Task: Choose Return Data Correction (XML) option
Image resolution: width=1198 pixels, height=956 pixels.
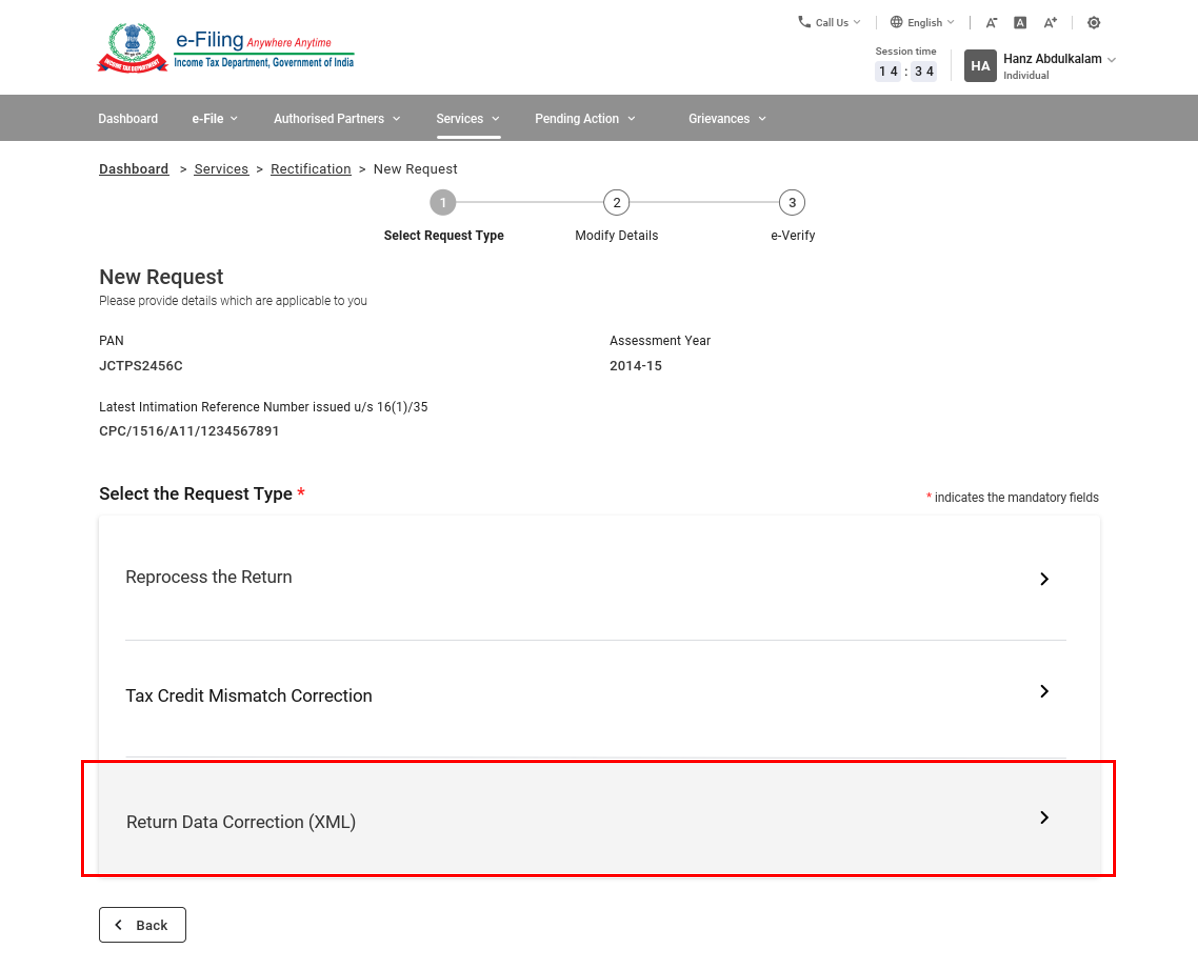Action: tap(598, 820)
